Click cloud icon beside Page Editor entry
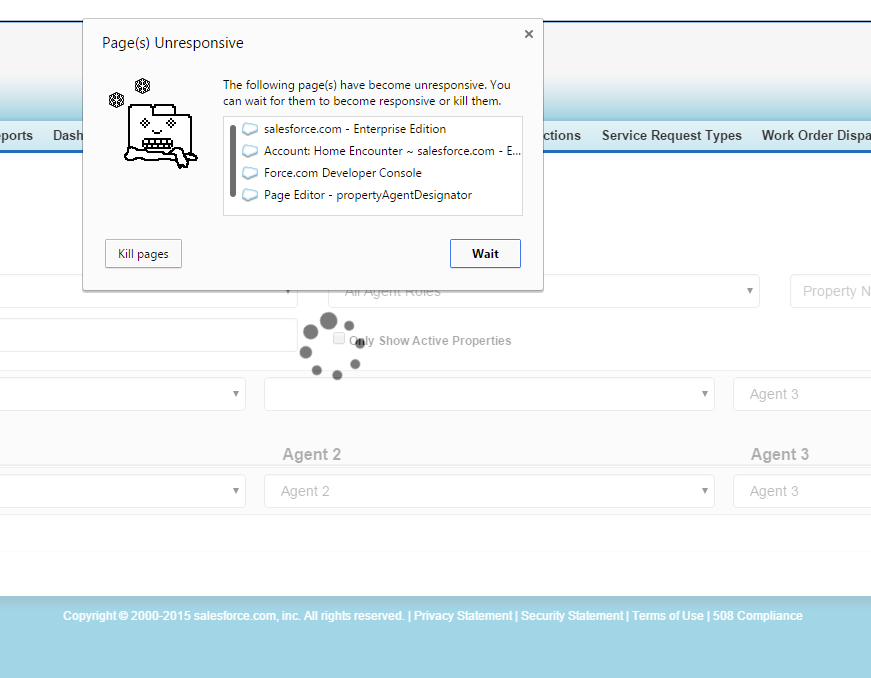This screenshot has height=678, width=871. pyautogui.click(x=250, y=195)
